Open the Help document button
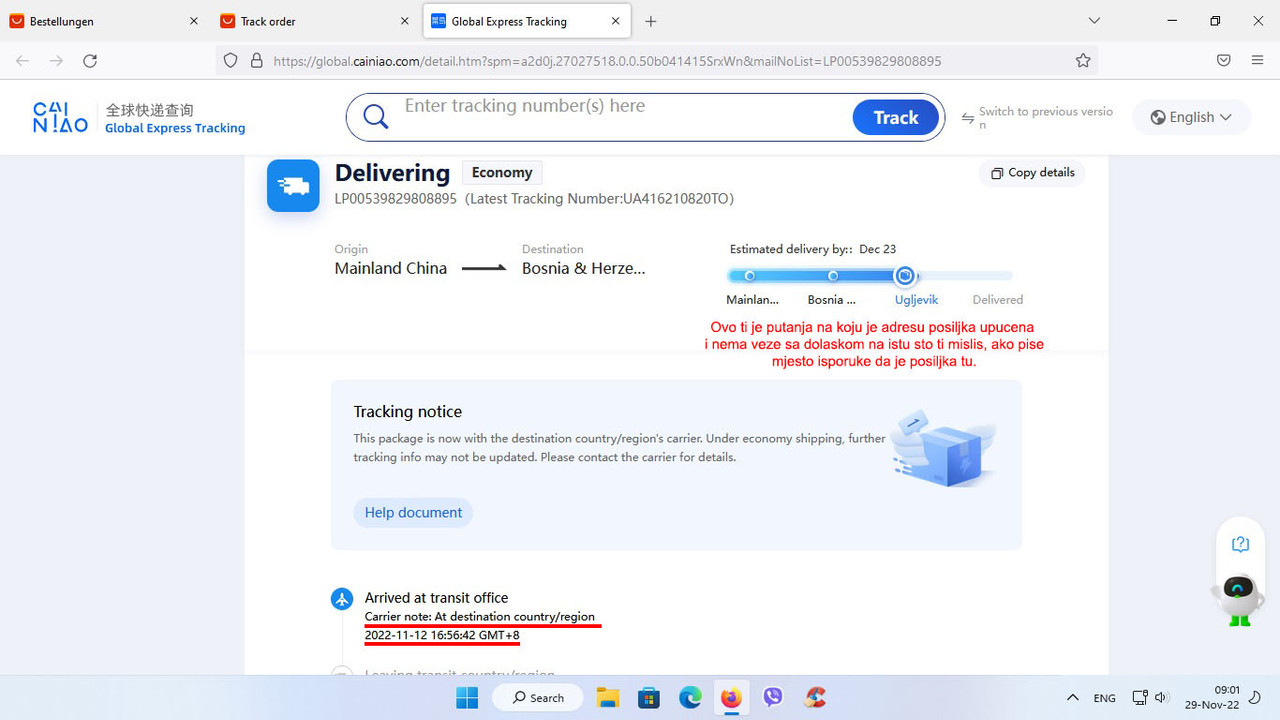 [x=413, y=512]
